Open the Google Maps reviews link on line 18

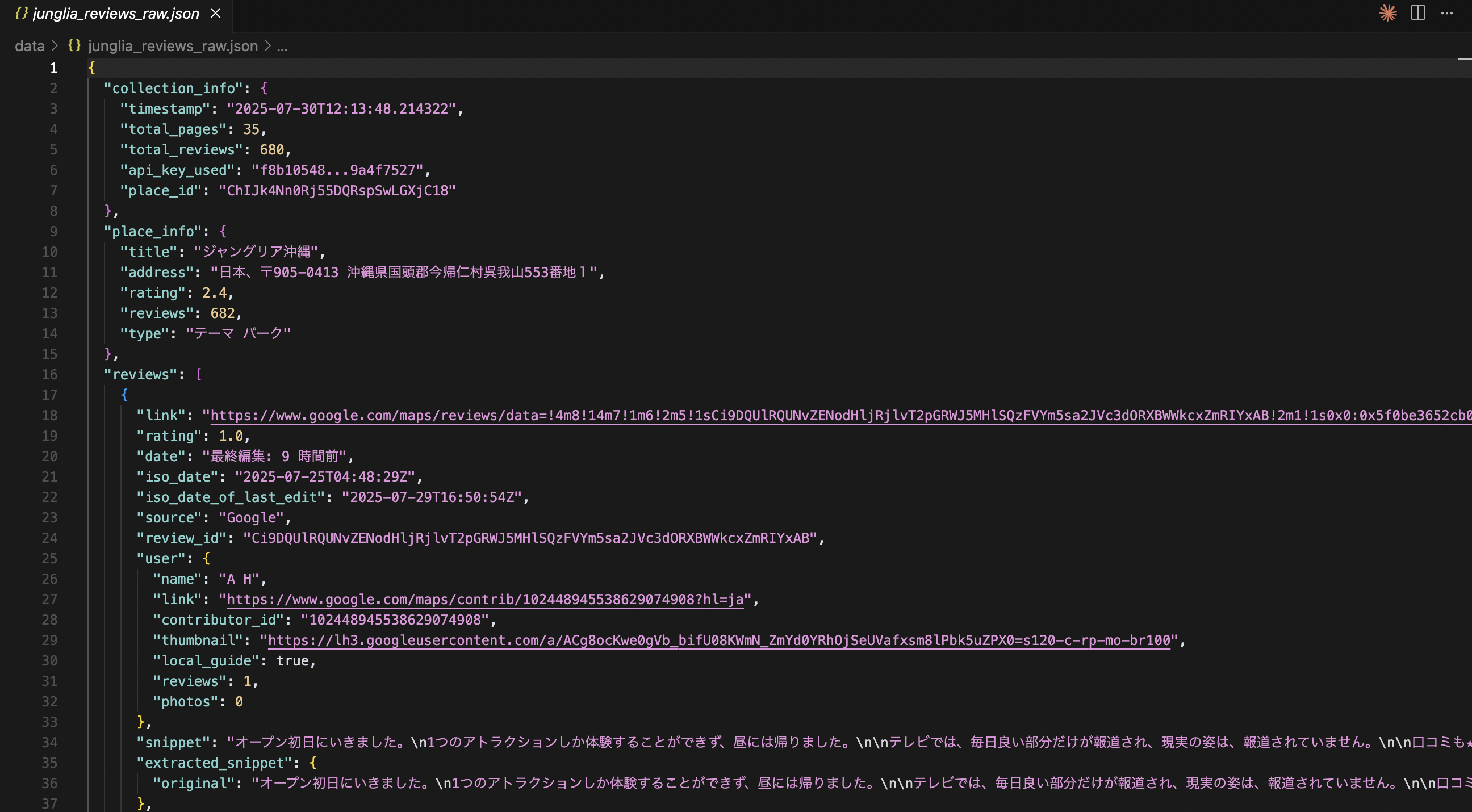[x=840, y=416]
